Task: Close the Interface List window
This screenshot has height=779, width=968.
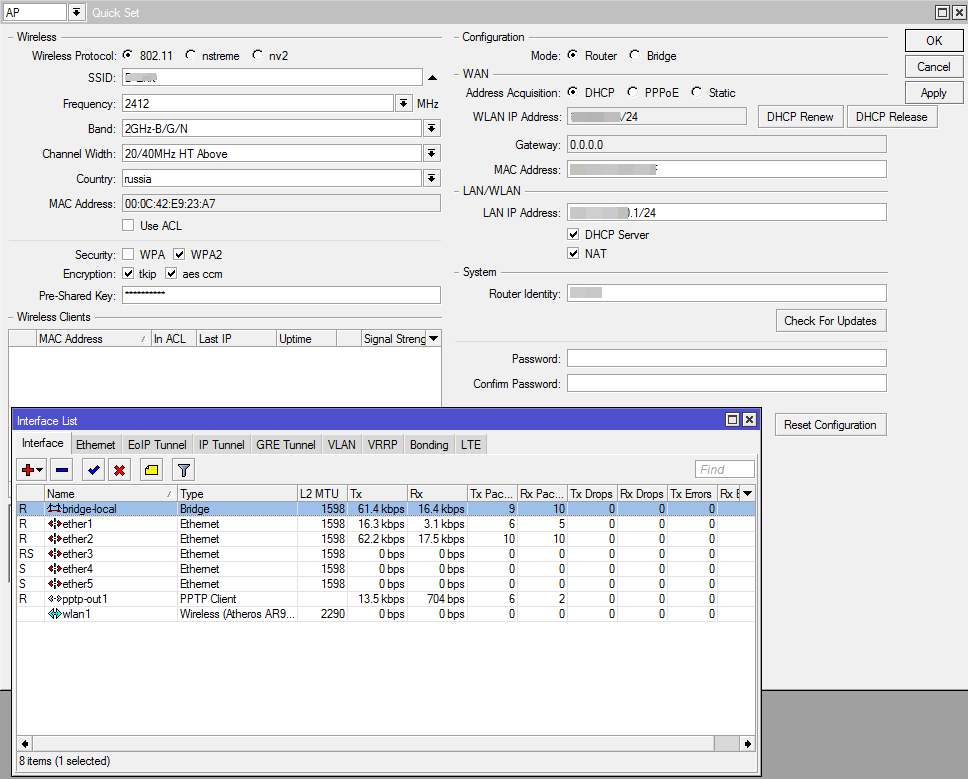Action: point(749,420)
